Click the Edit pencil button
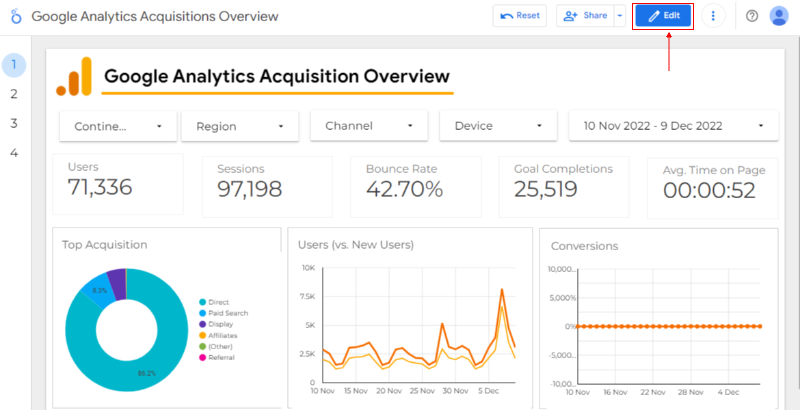The height and width of the screenshot is (410, 800). [664, 16]
